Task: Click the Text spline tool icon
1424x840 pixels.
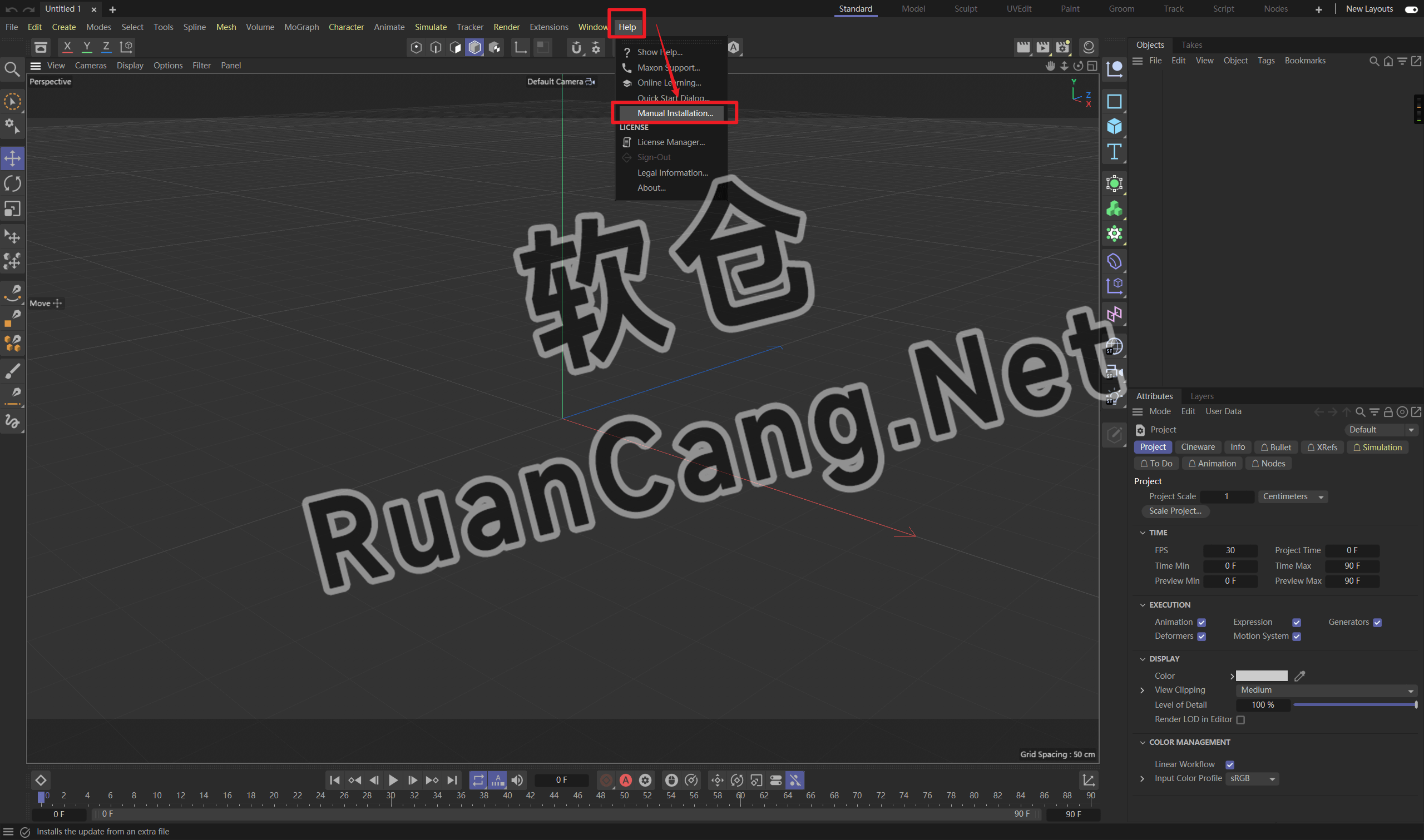Action: (1114, 152)
